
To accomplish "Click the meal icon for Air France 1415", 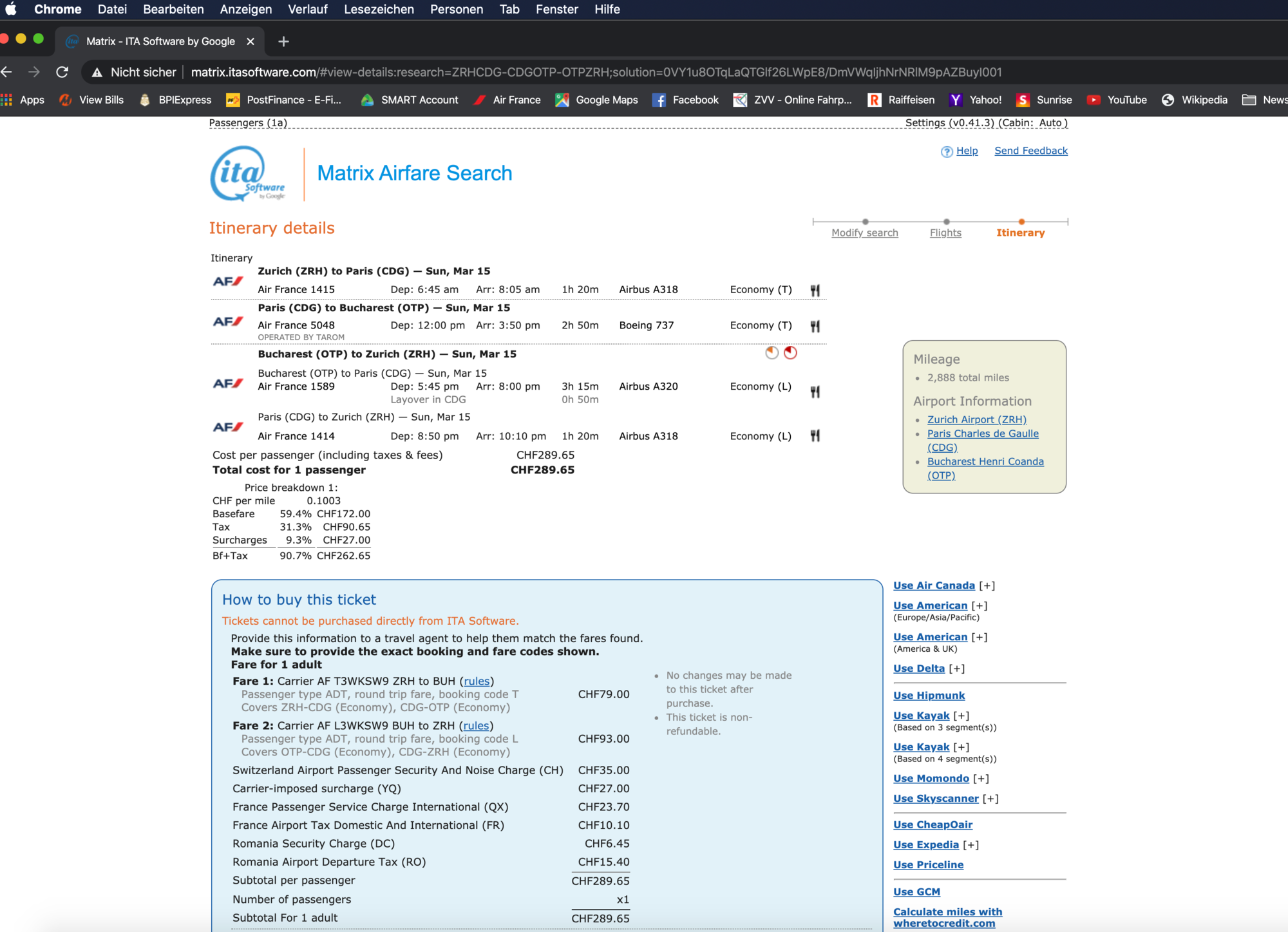I will (815, 290).
